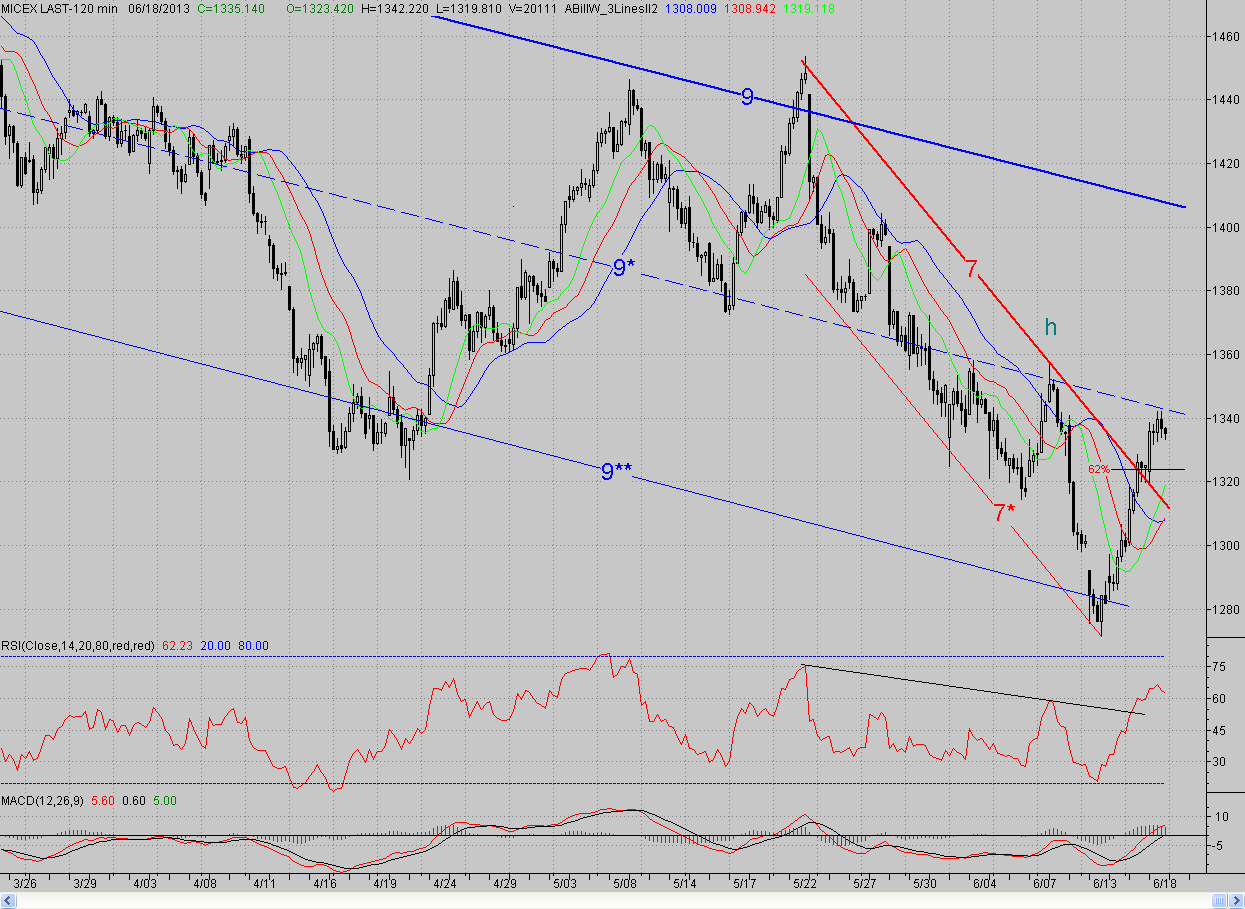
Task: Click the price axis level '1460'
Action: tap(1225, 37)
